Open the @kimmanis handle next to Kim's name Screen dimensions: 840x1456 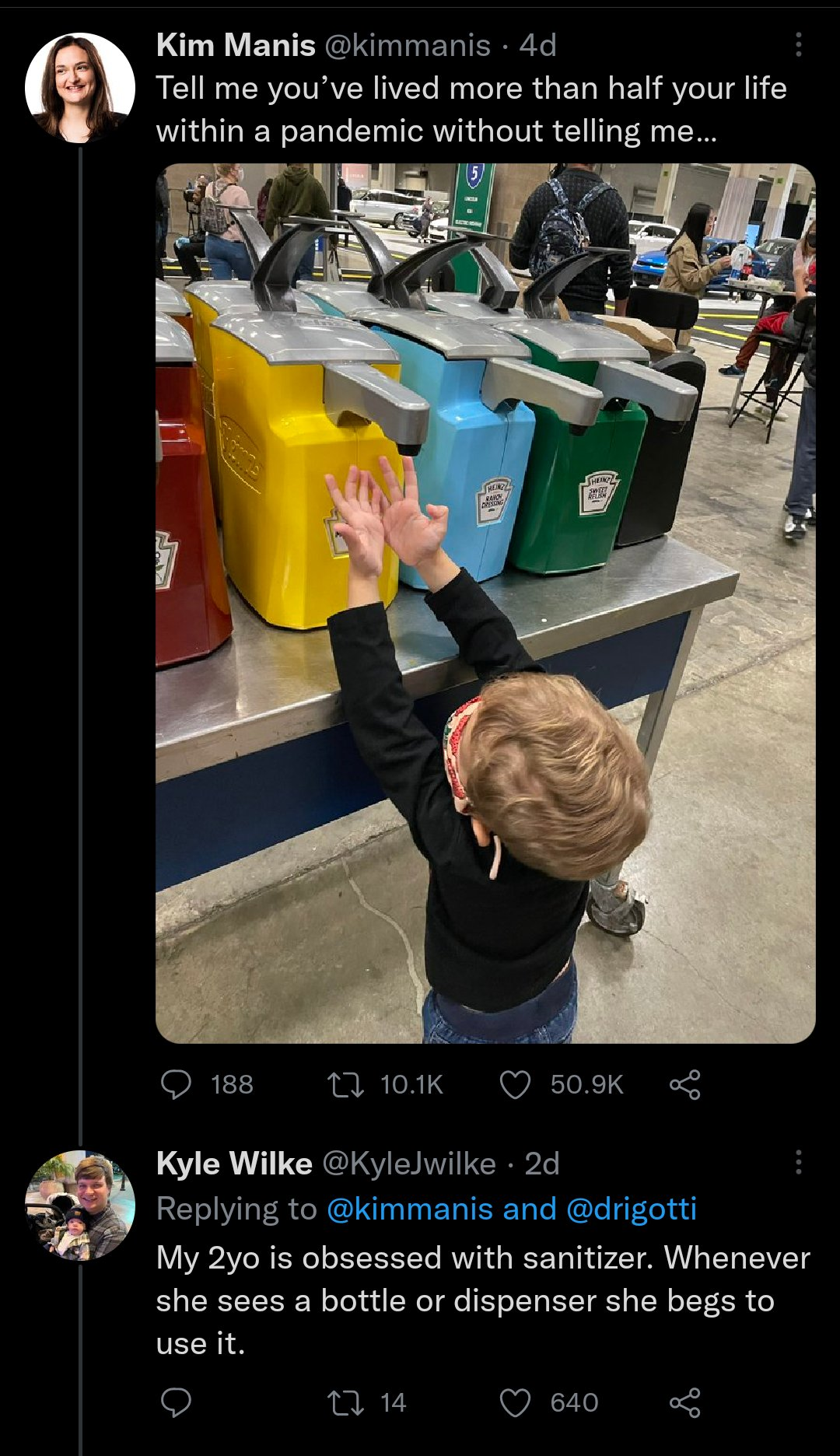click(407, 45)
